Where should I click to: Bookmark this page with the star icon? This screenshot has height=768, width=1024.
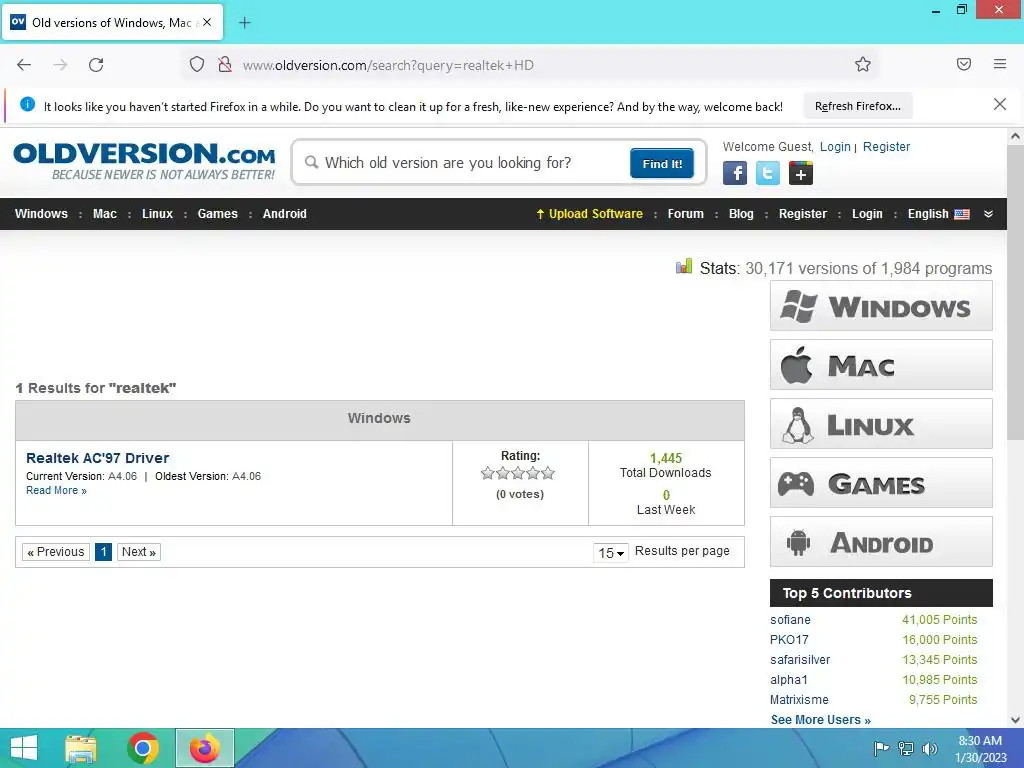click(863, 64)
